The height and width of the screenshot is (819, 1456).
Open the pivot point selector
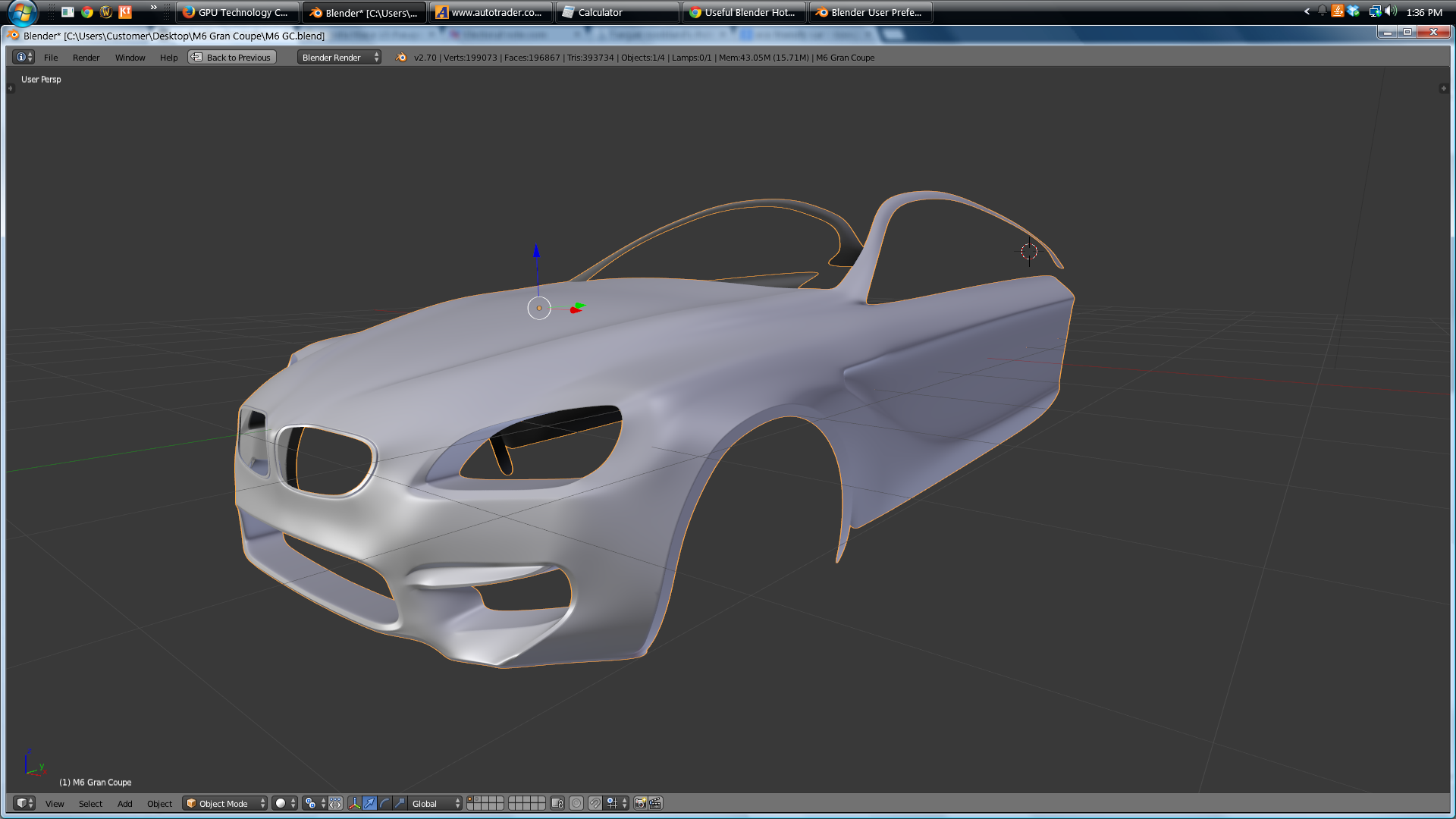pyautogui.click(x=315, y=804)
